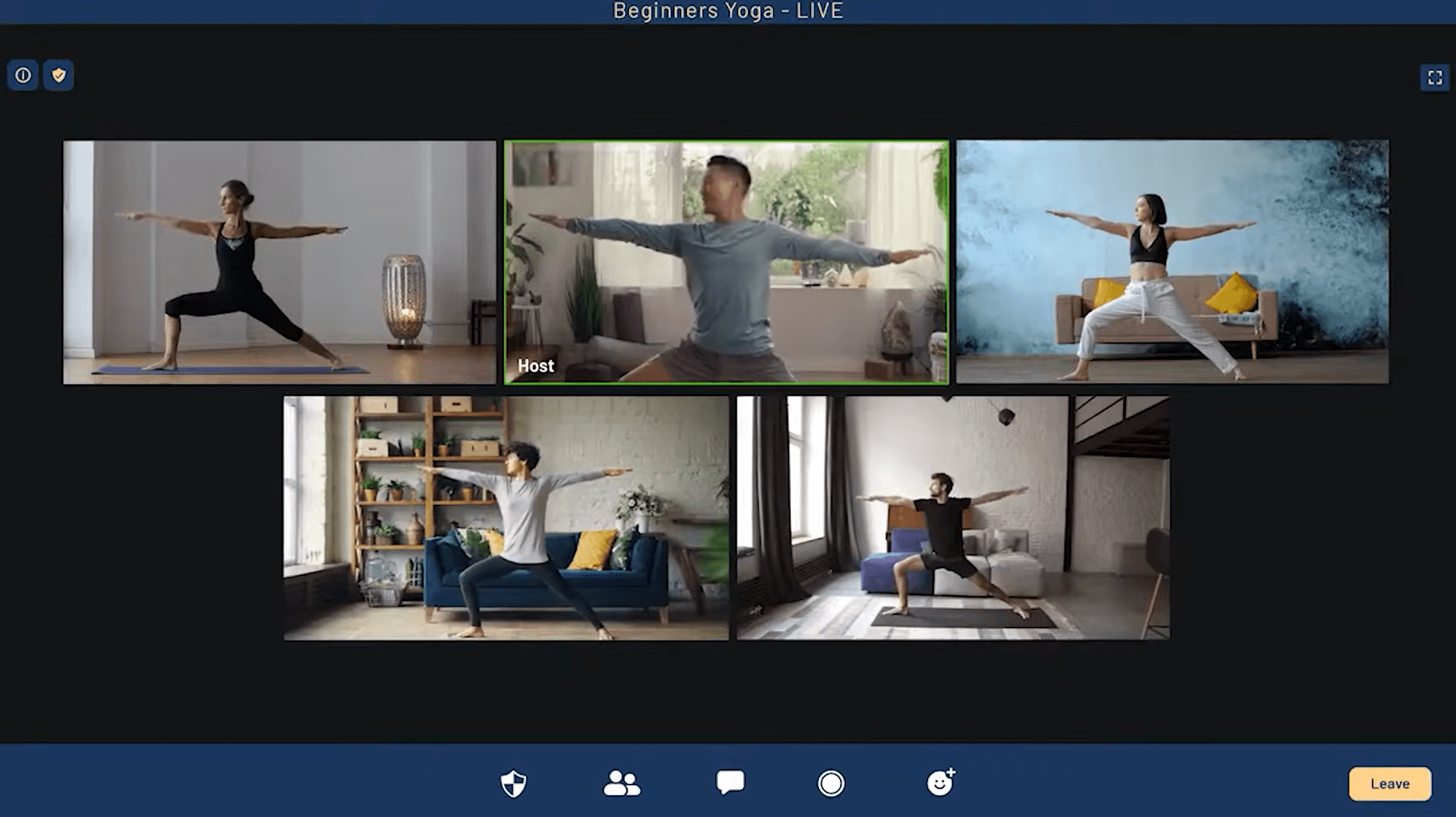Image resolution: width=1456 pixels, height=817 pixels.
Task: Open the participants list
Action: tap(621, 783)
